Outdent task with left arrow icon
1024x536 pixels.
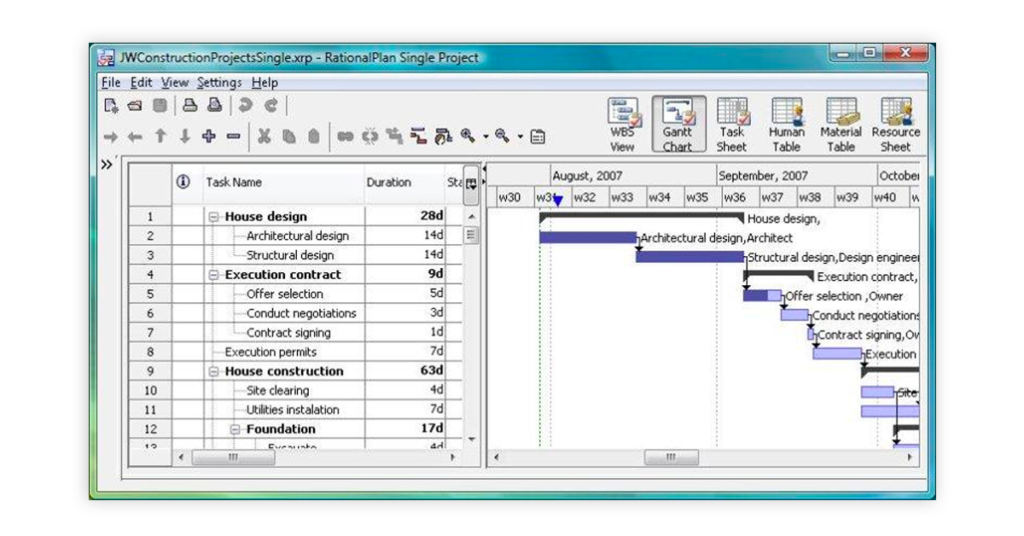[135, 136]
